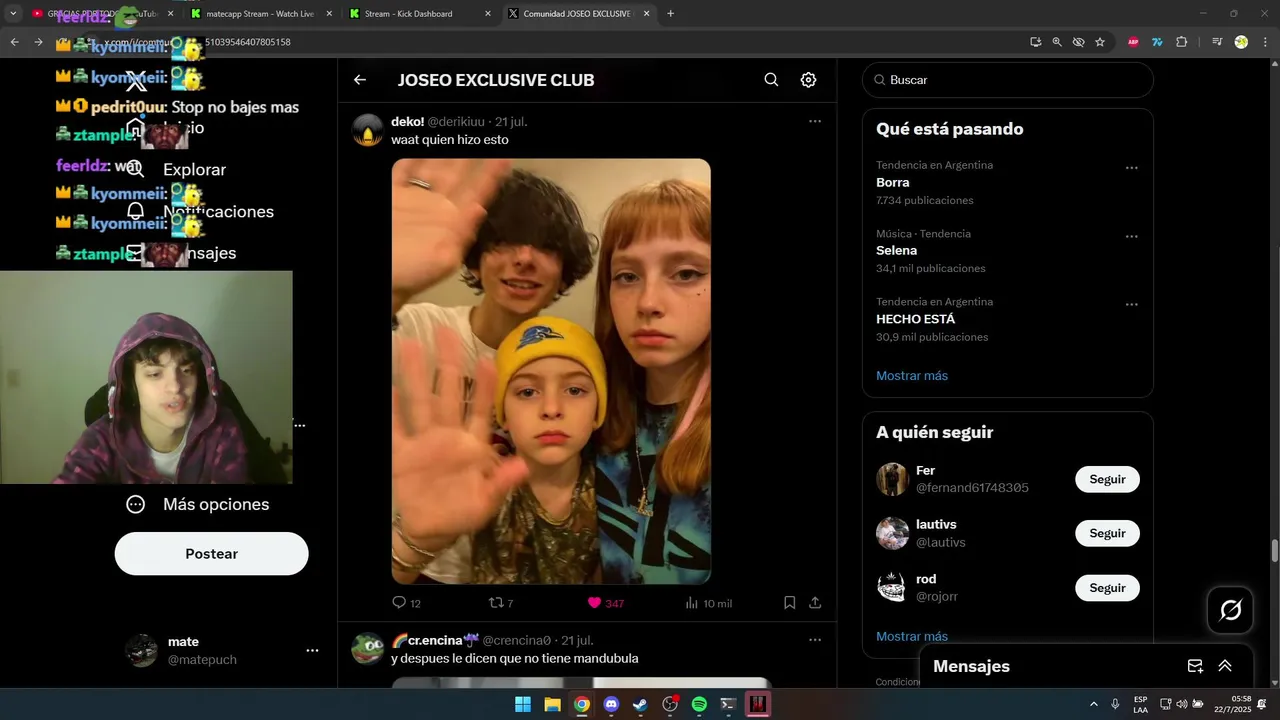Image resolution: width=1280 pixels, height=720 pixels.
Task: Select Comunidad JOSEO EXCLUSIVE tab
Action: [577, 14]
